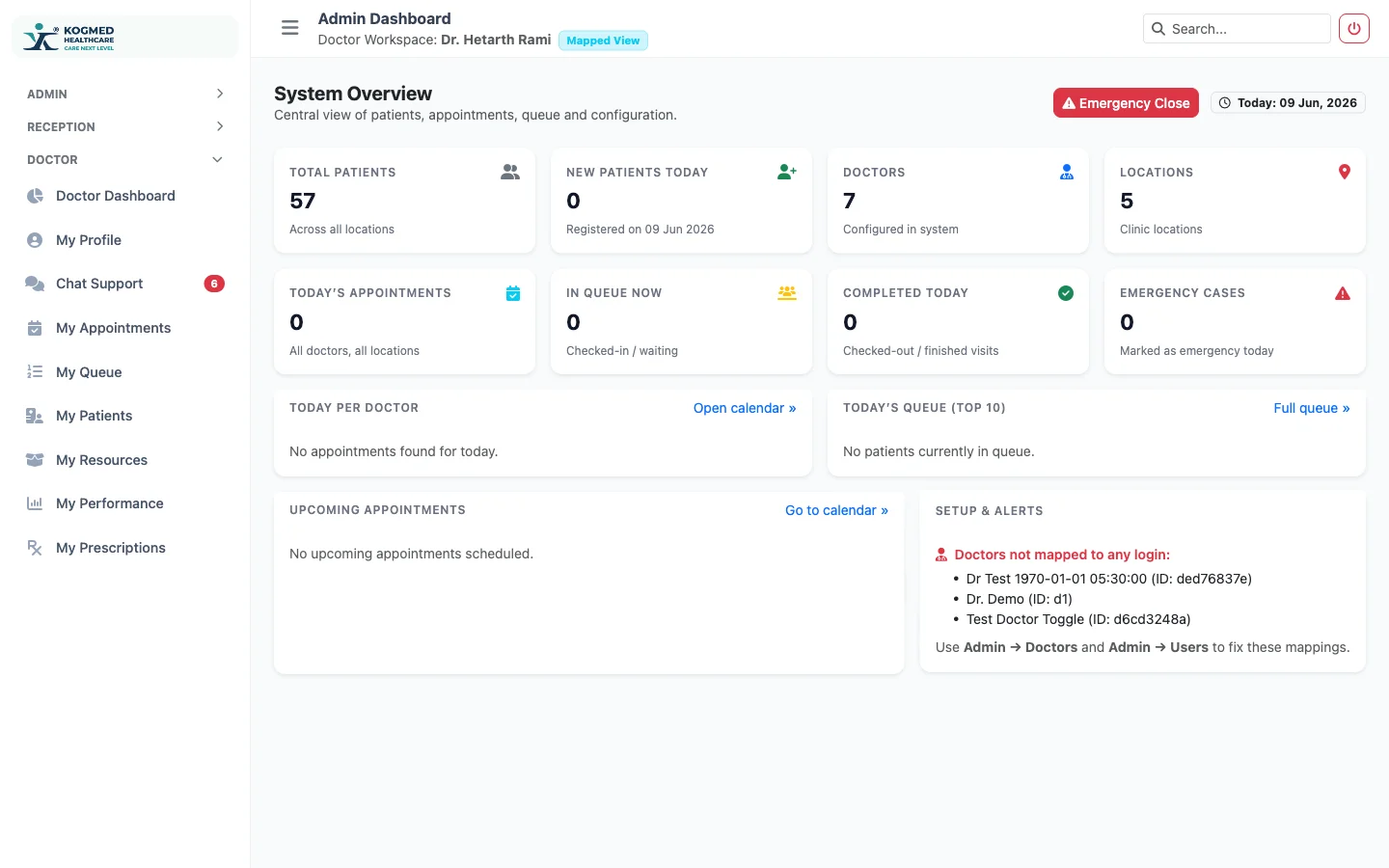1389x868 pixels.
Task: Click 'Test Doctor Toggle (ID: d6cd3248a)' entry
Action: tap(1078, 619)
